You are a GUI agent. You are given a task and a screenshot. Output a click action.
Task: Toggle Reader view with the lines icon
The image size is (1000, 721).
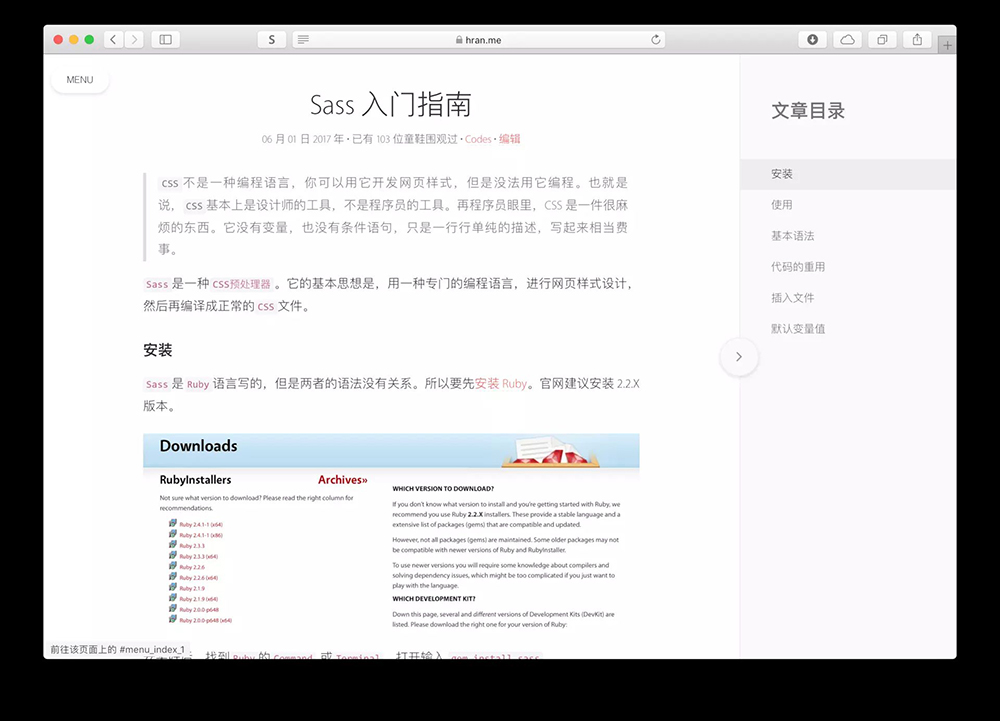302,39
